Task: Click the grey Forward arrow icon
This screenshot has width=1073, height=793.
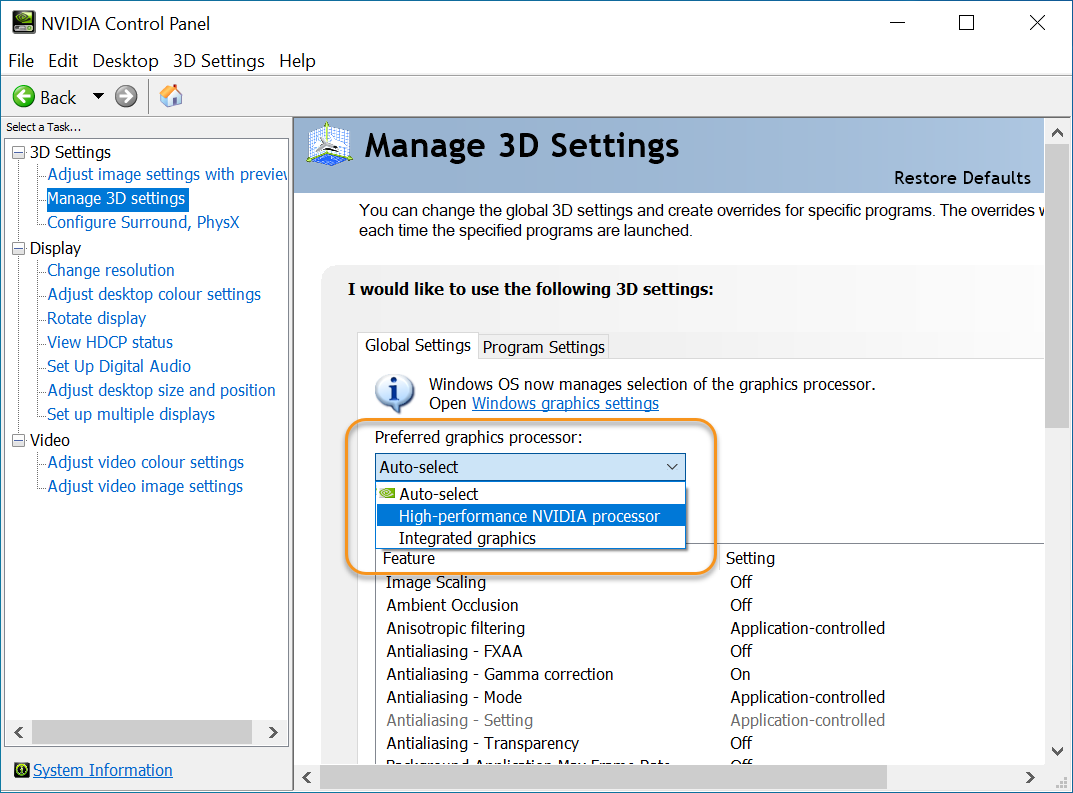Action: point(126,96)
